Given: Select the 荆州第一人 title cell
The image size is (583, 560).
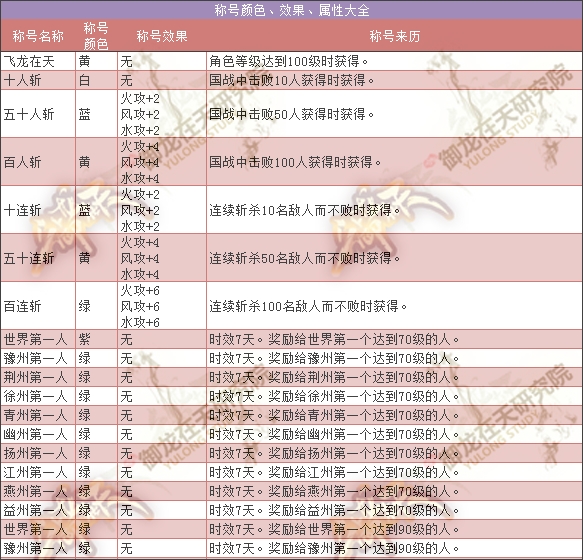Looking at the screenshot, I should 38,377.
